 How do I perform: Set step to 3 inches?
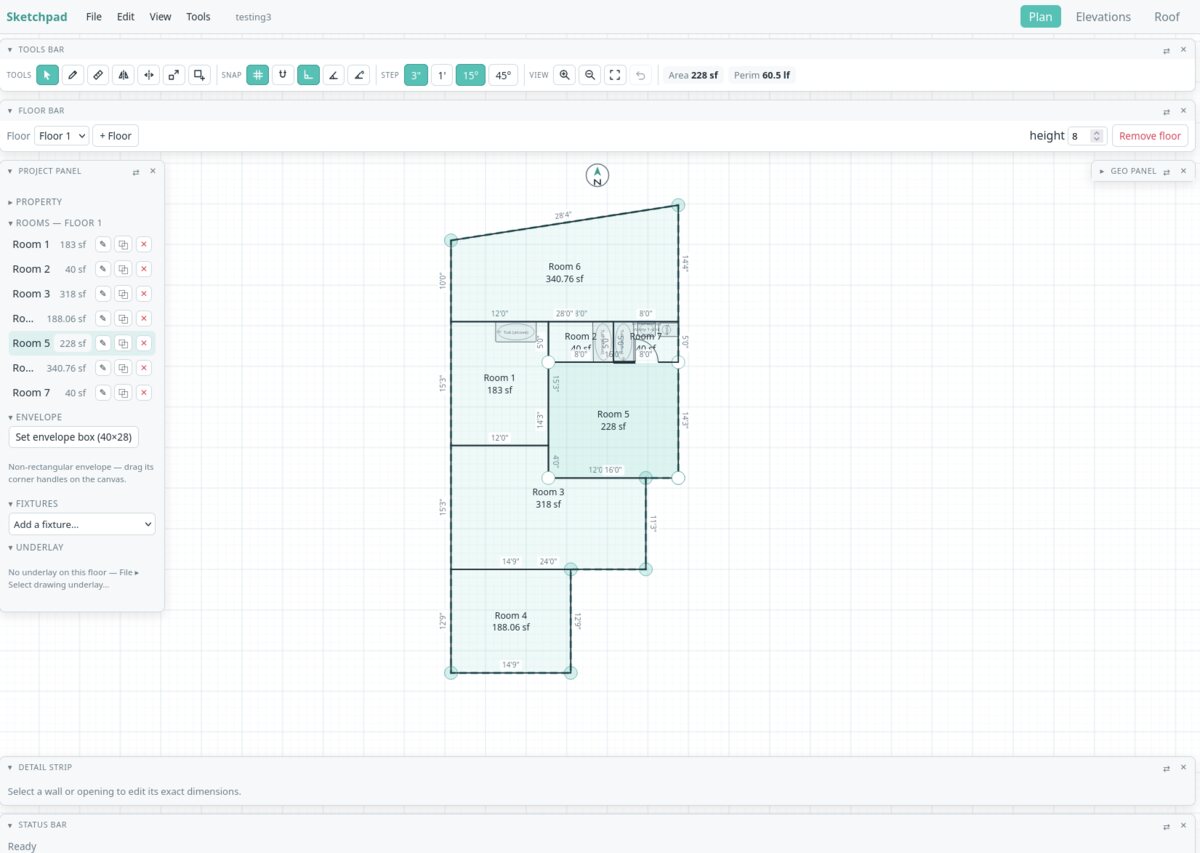pos(416,75)
